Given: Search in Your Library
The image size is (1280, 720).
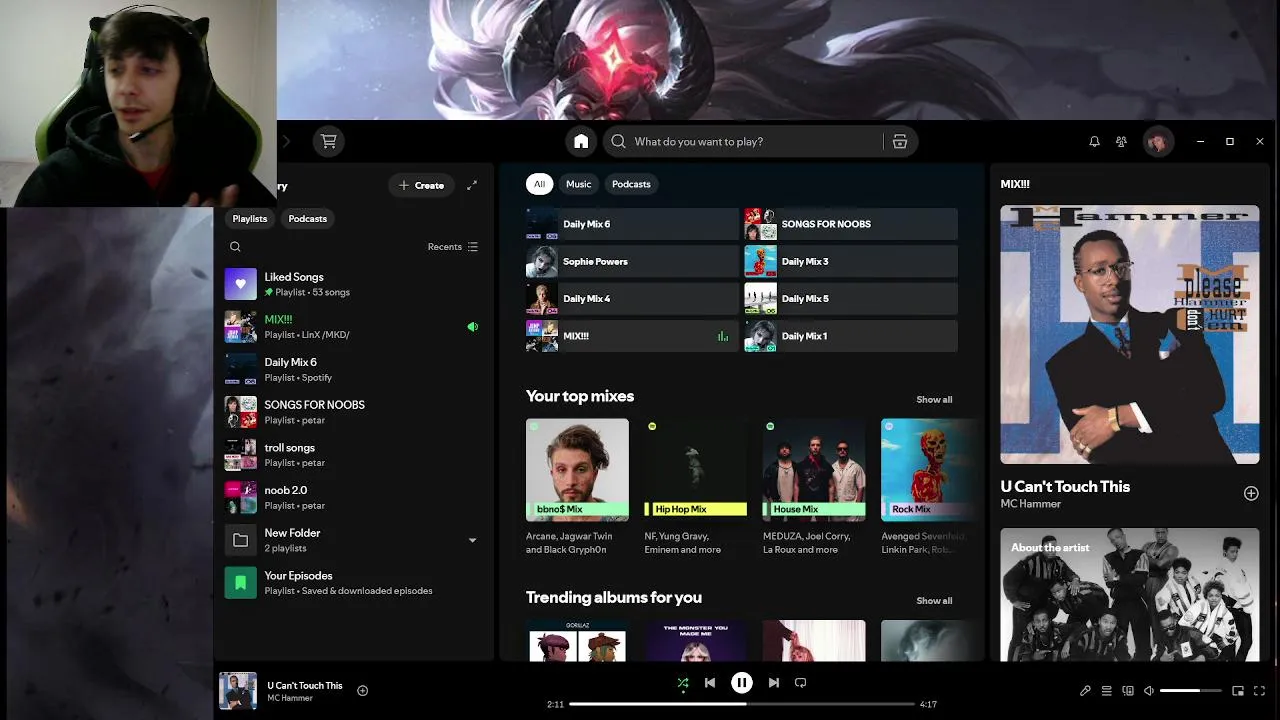Looking at the screenshot, I should coord(235,247).
